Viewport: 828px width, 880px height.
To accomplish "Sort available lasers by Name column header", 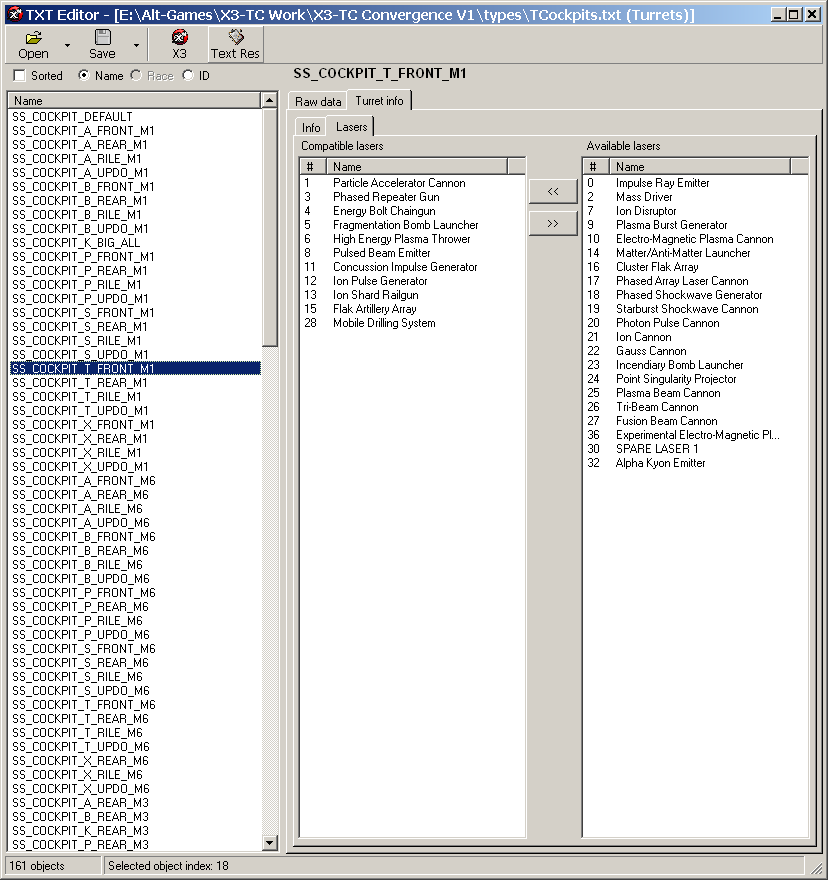I will tap(698, 167).
